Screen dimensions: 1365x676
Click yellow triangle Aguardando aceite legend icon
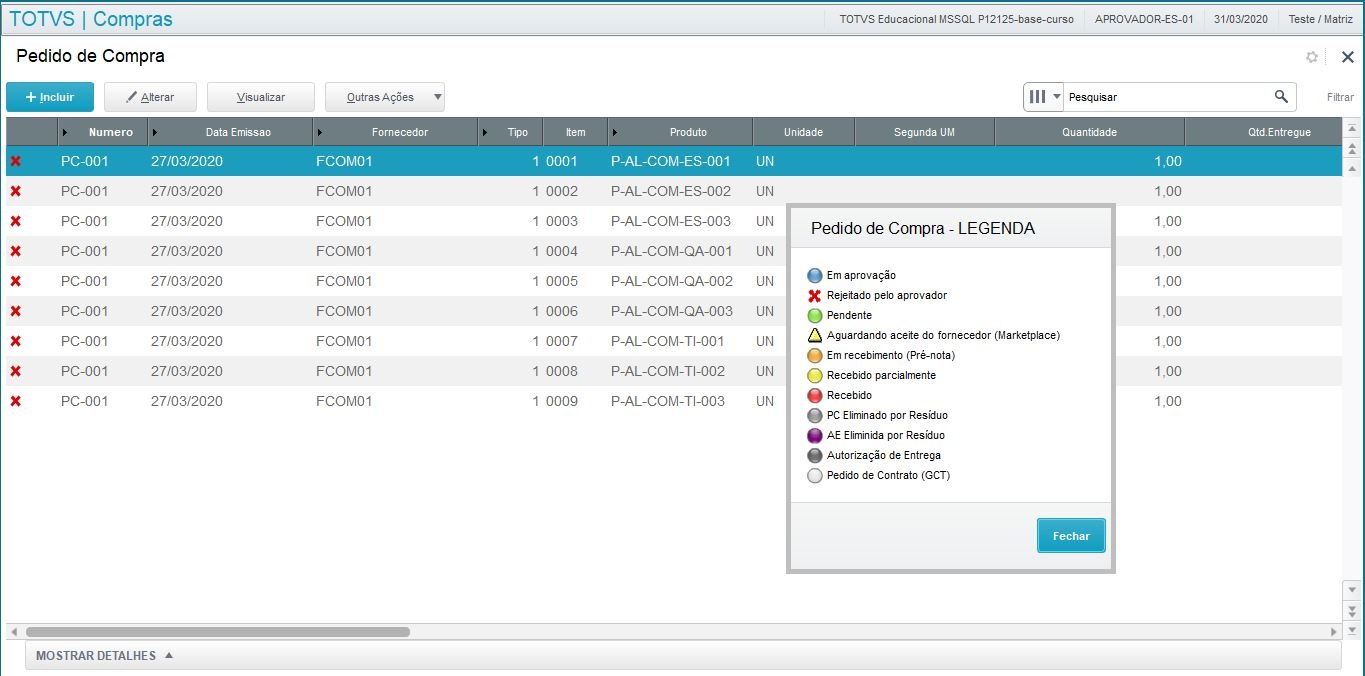point(815,335)
